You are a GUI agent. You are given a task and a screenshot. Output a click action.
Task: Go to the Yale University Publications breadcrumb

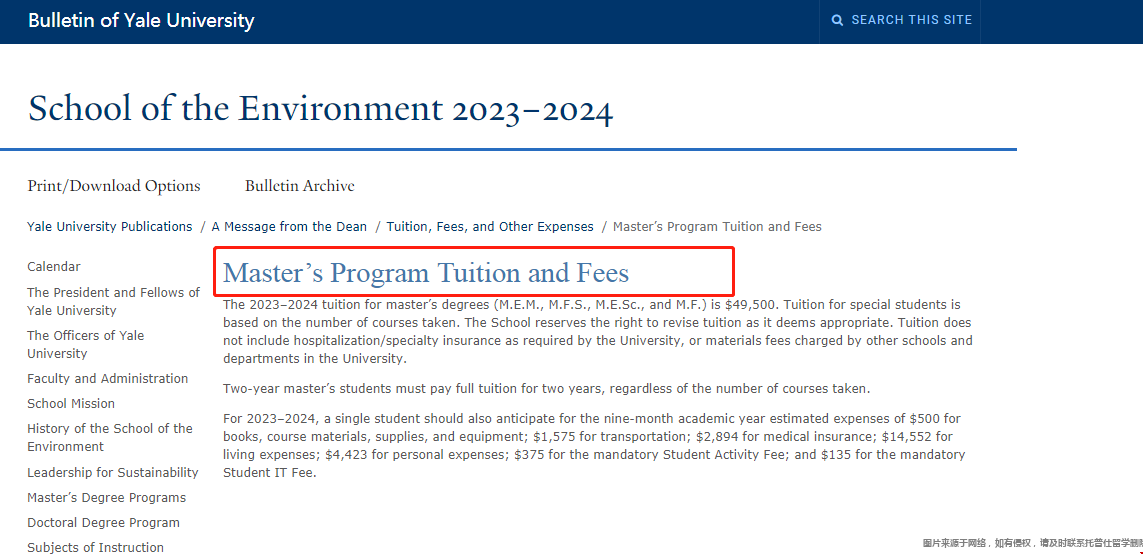point(109,227)
